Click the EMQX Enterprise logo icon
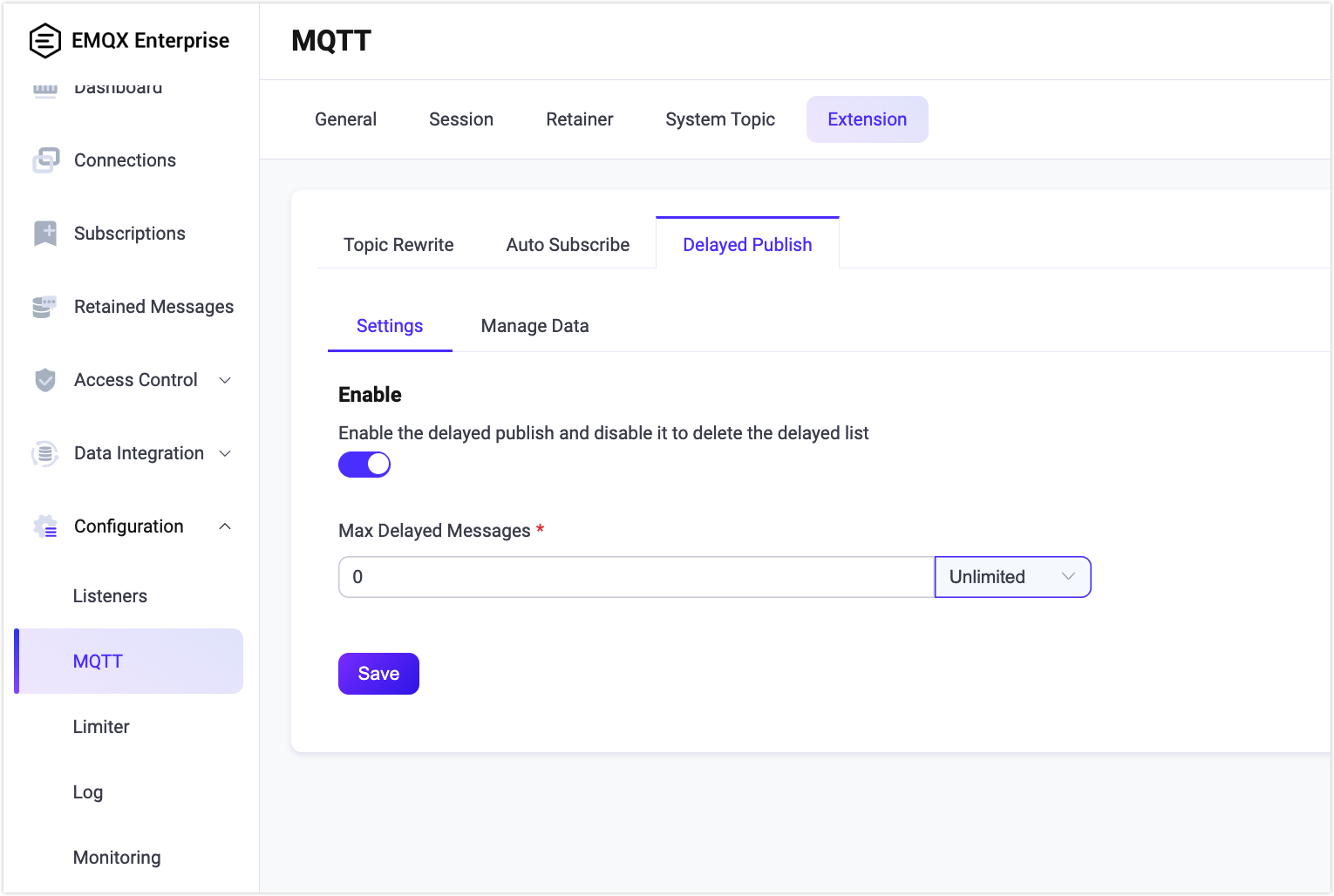 44,40
